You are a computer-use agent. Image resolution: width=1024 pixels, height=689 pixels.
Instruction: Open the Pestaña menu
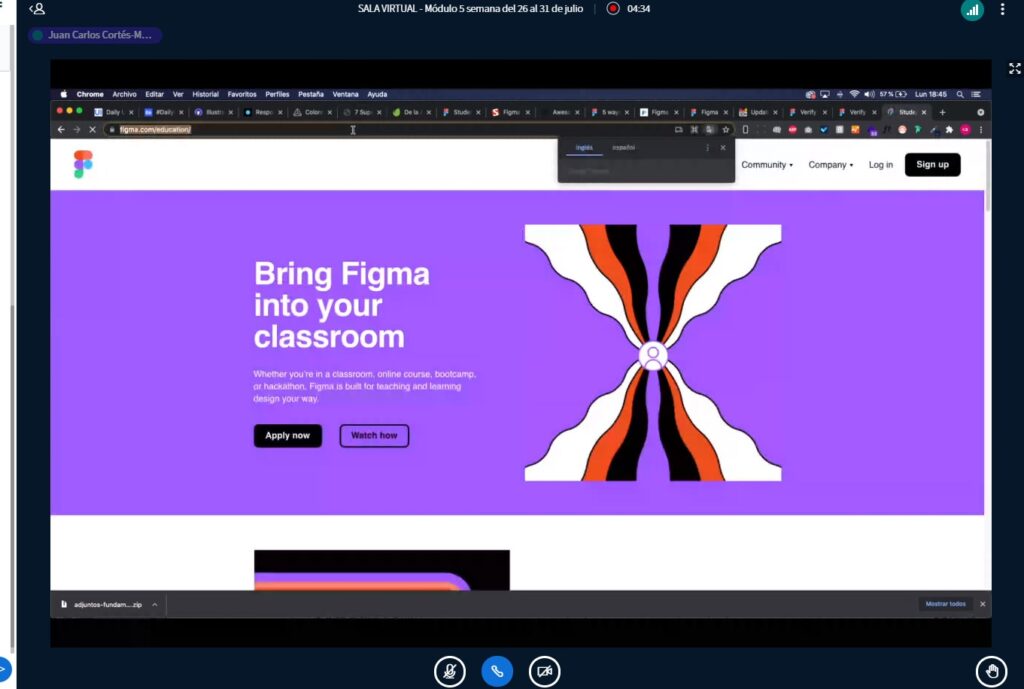(x=311, y=94)
